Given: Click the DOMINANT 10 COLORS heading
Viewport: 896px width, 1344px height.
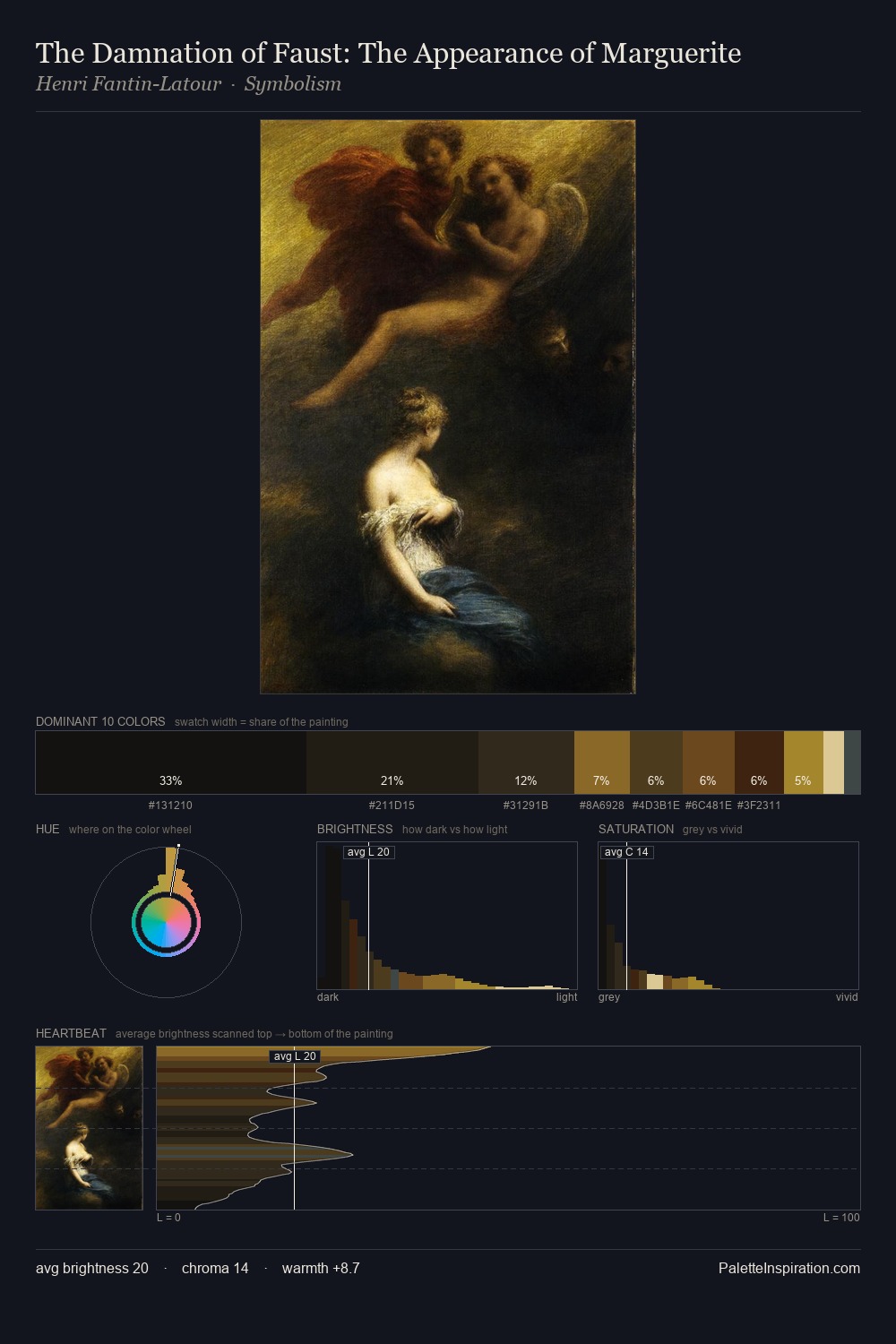Looking at the screenshot, I should click(x=100, y=721).
